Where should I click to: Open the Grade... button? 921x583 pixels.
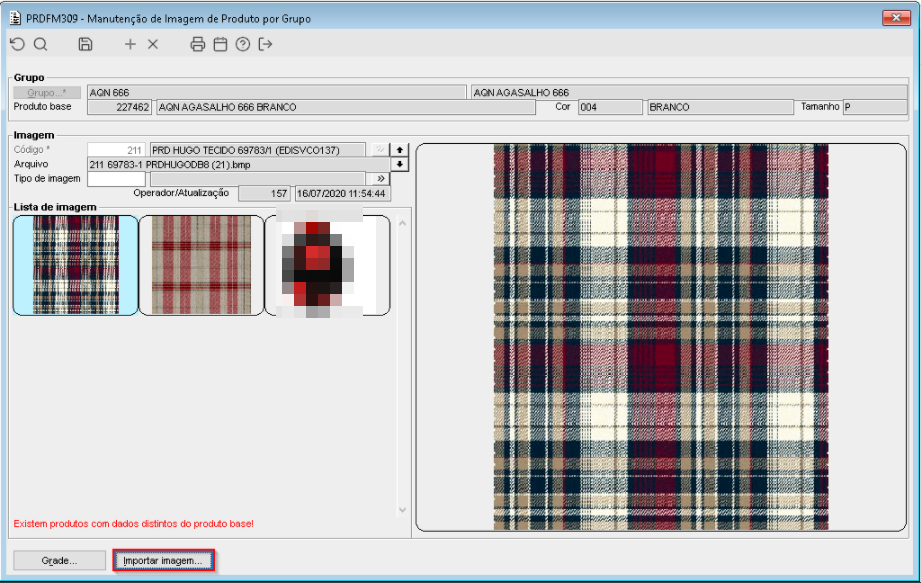click(59, 561)
